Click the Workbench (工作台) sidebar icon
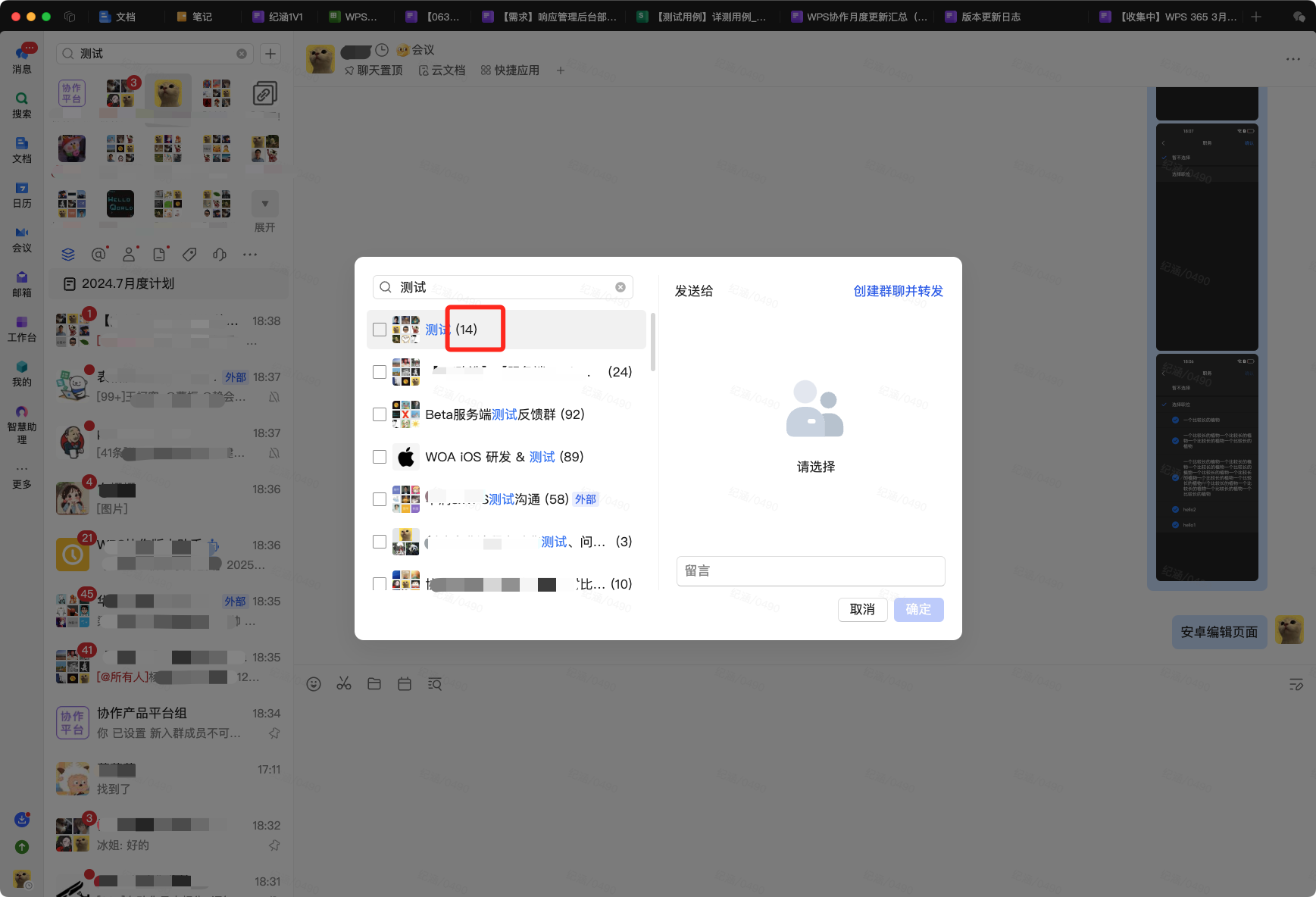 pos(22,327)
